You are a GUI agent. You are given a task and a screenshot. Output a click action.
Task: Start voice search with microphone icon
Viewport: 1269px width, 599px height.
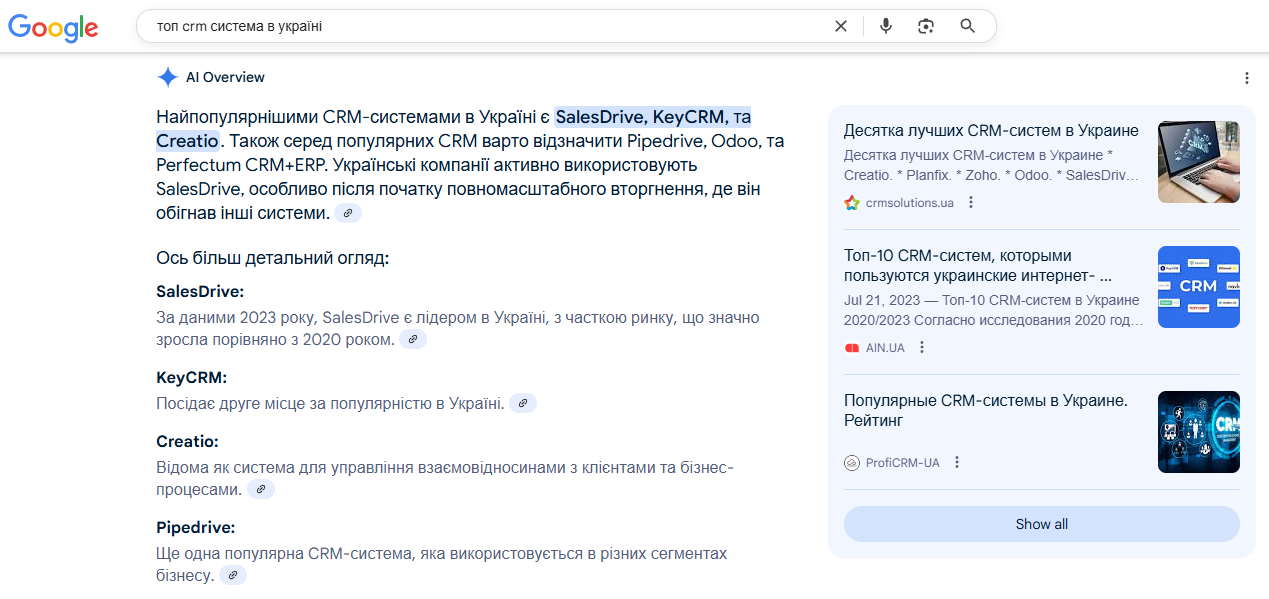click(885, 26)
